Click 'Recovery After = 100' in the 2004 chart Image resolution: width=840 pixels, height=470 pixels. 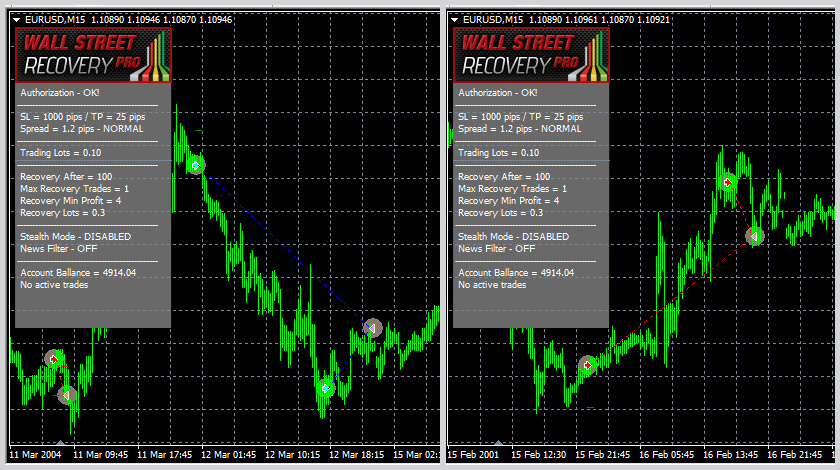[x=66, y=177]
